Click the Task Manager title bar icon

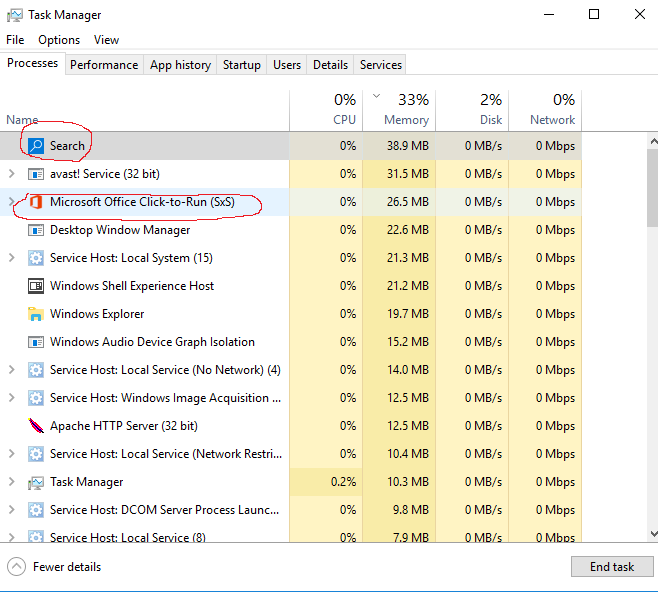click(x=15, y=16)
